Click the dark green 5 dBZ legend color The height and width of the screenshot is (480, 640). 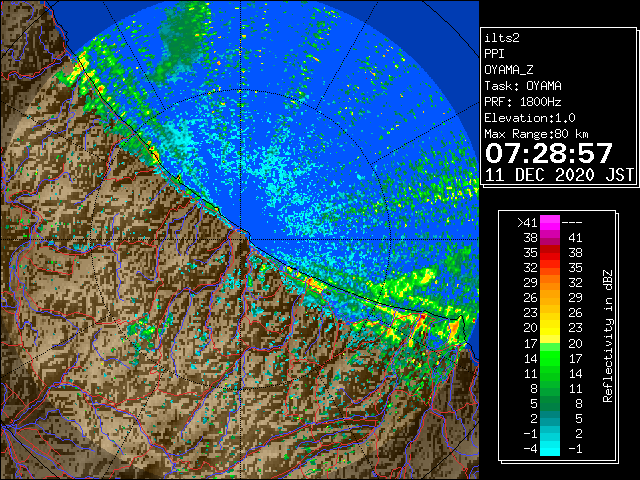(550, 403)
